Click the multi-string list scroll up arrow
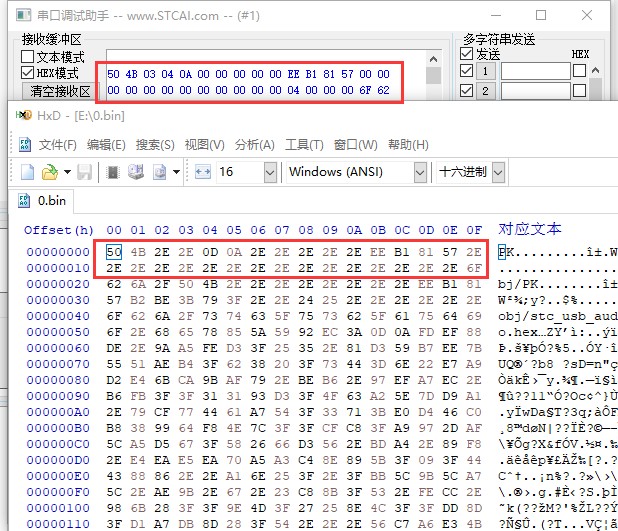 [x=596, y=71]
